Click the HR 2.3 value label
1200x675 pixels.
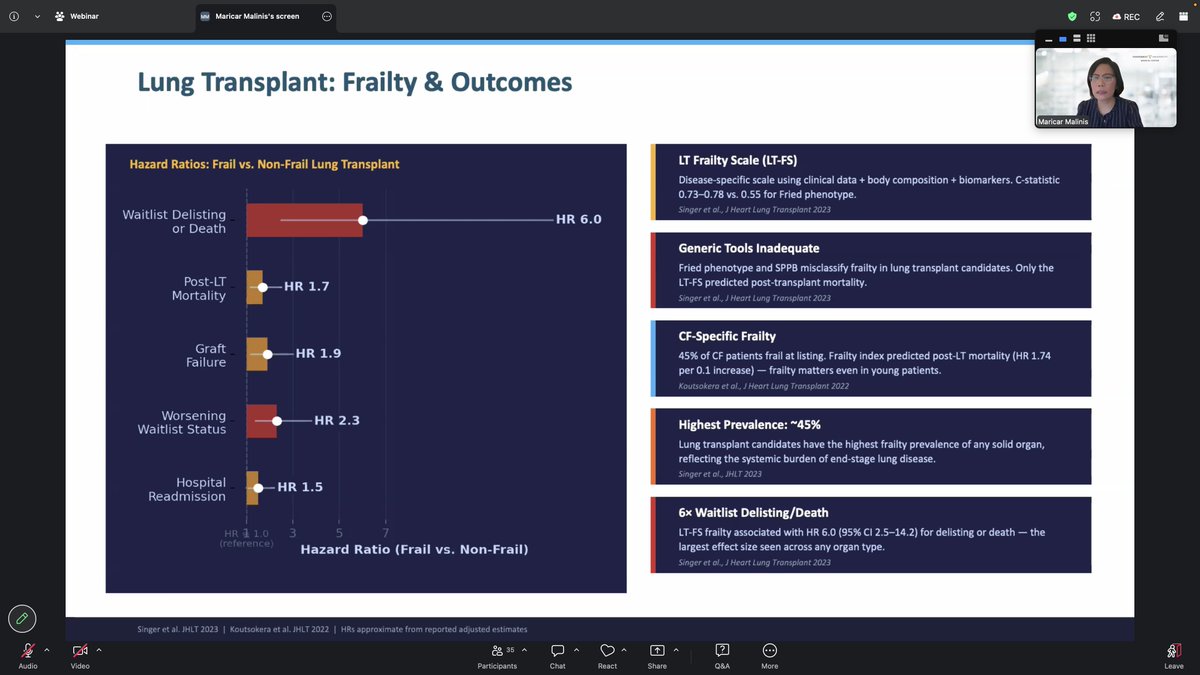337,420
